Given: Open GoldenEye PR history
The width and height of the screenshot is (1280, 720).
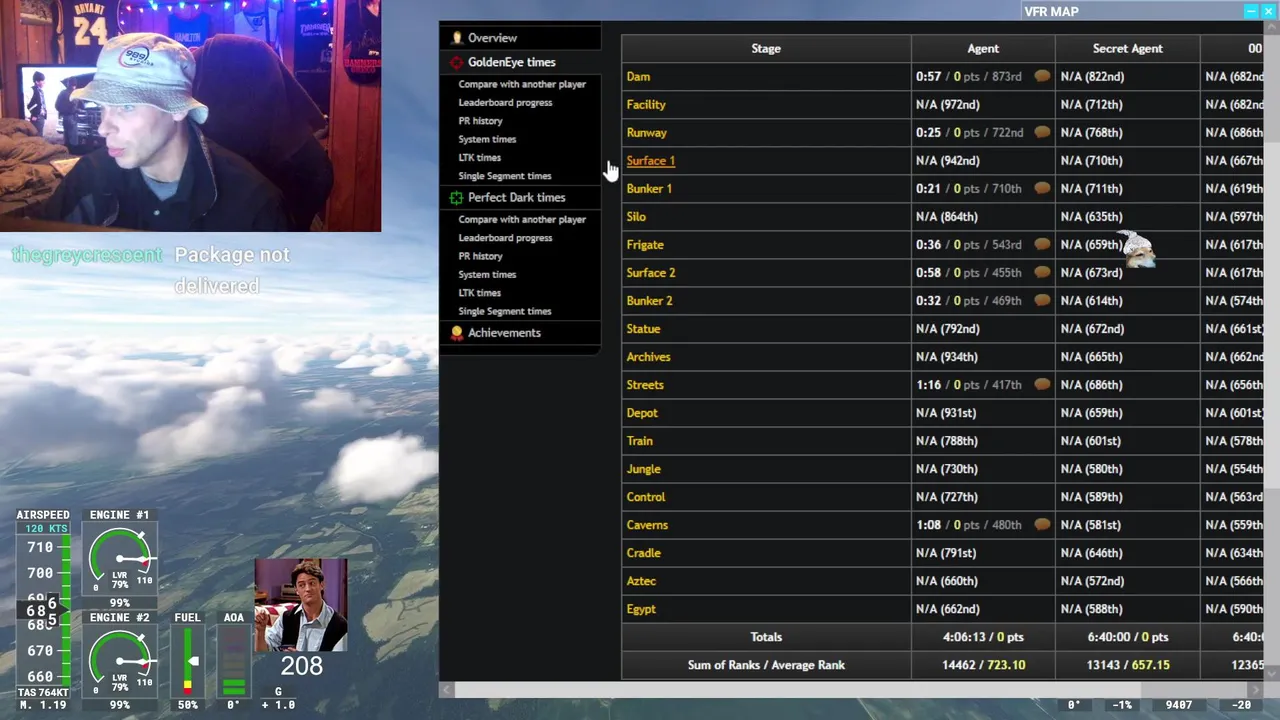Looking at the screenshot, I should tap(480, 121).
